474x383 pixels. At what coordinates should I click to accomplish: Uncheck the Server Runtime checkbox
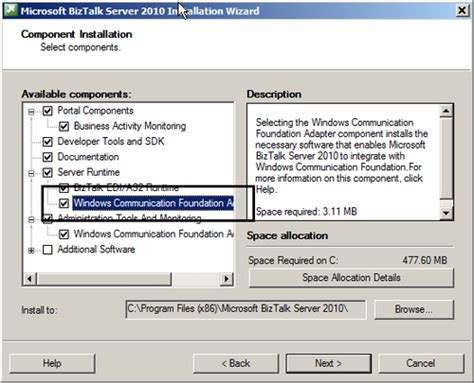pyautogui.click(x=48, y=172)
